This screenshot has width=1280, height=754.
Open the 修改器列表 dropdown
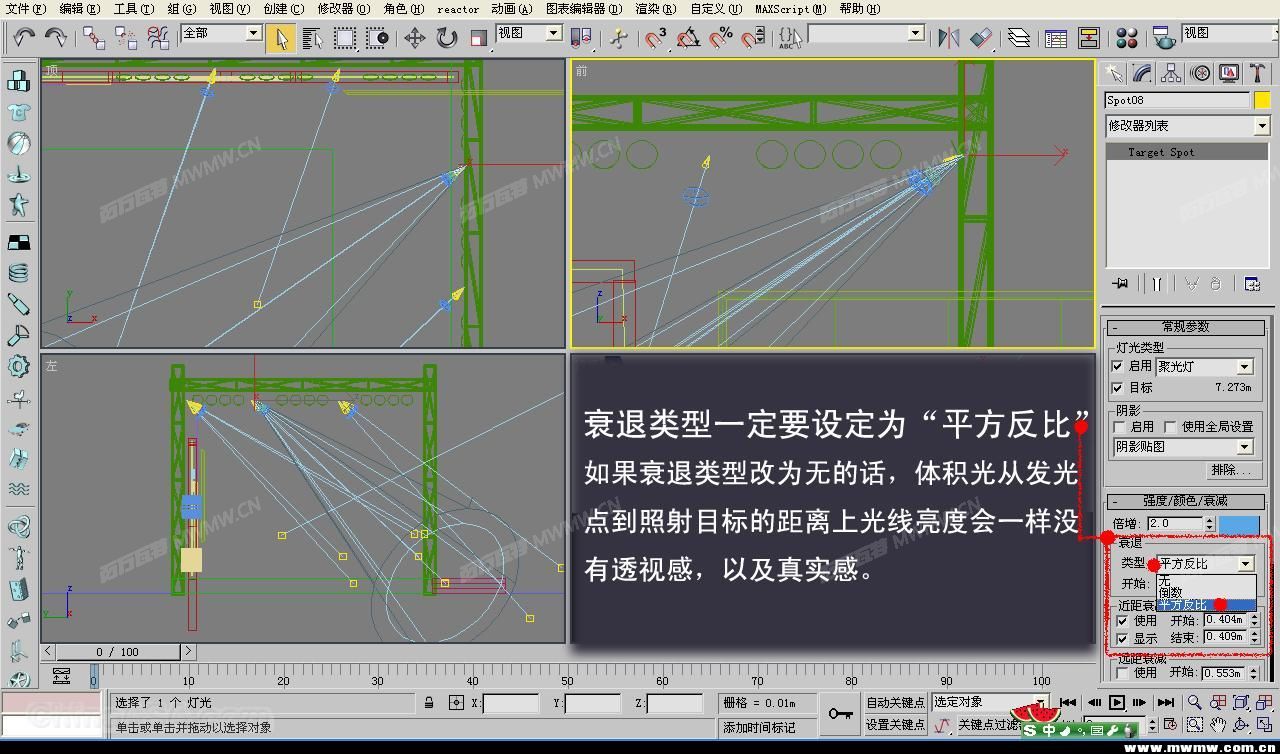(x=1187, y=126)
